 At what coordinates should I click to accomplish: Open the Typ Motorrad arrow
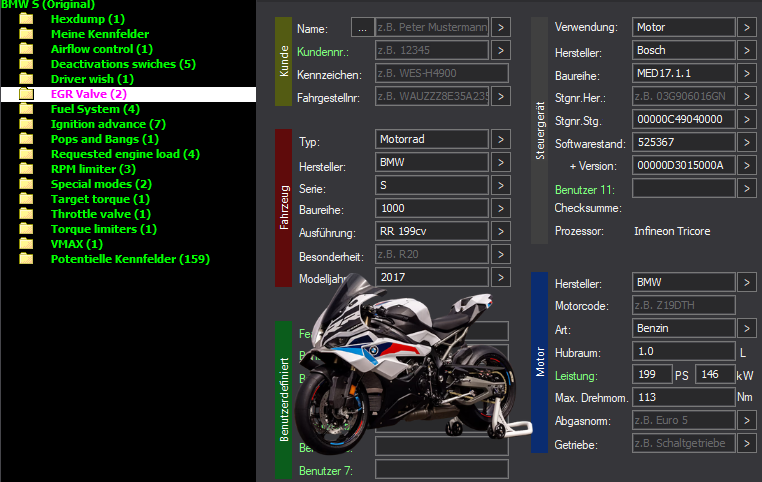[501, 139]
